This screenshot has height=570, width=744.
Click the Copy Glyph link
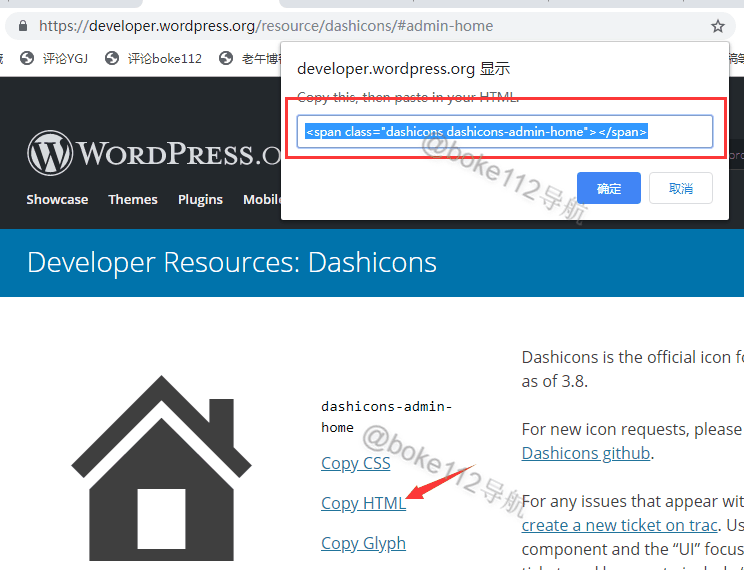(x=363, y=543)
